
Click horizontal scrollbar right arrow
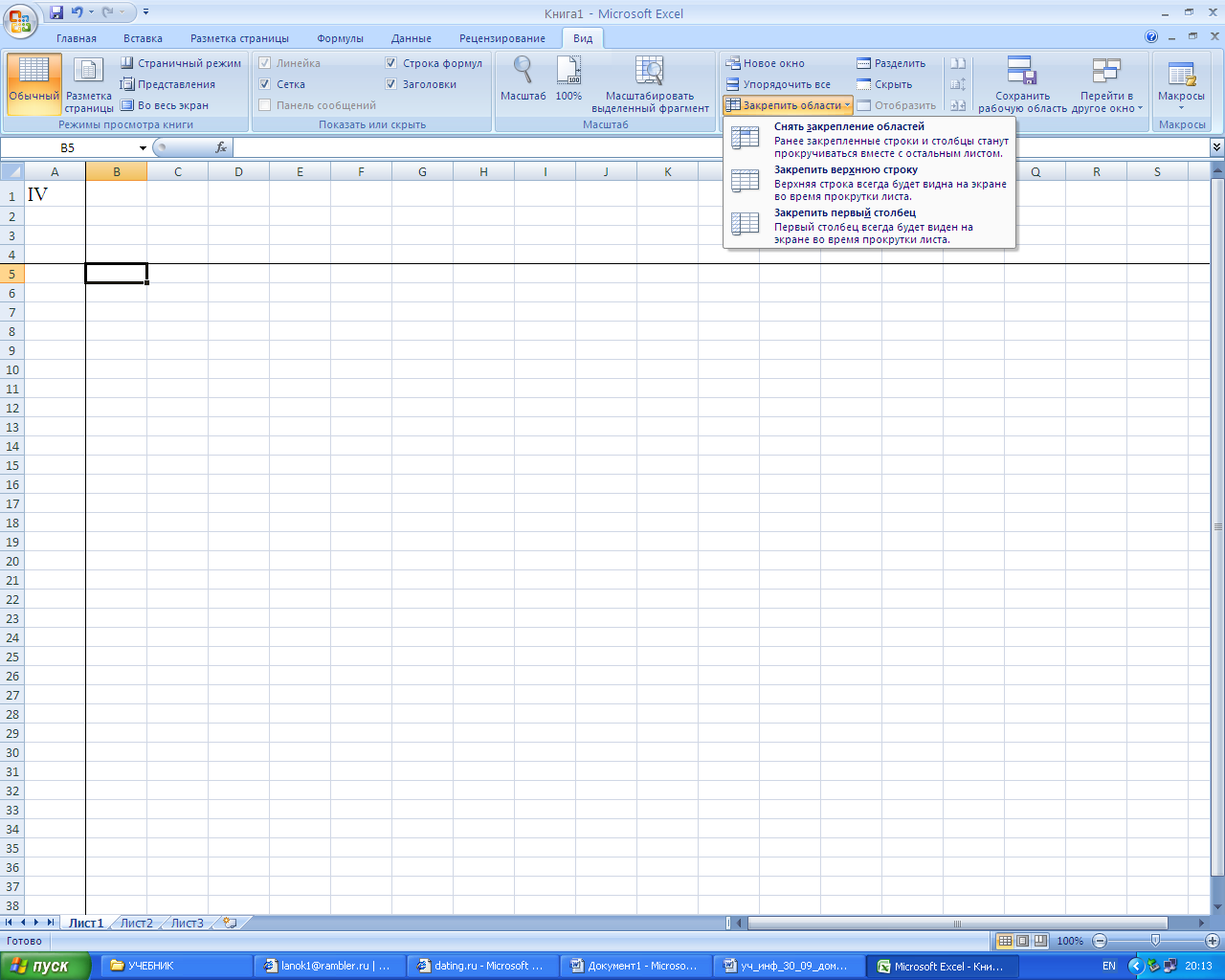(x=1202, y=924)
